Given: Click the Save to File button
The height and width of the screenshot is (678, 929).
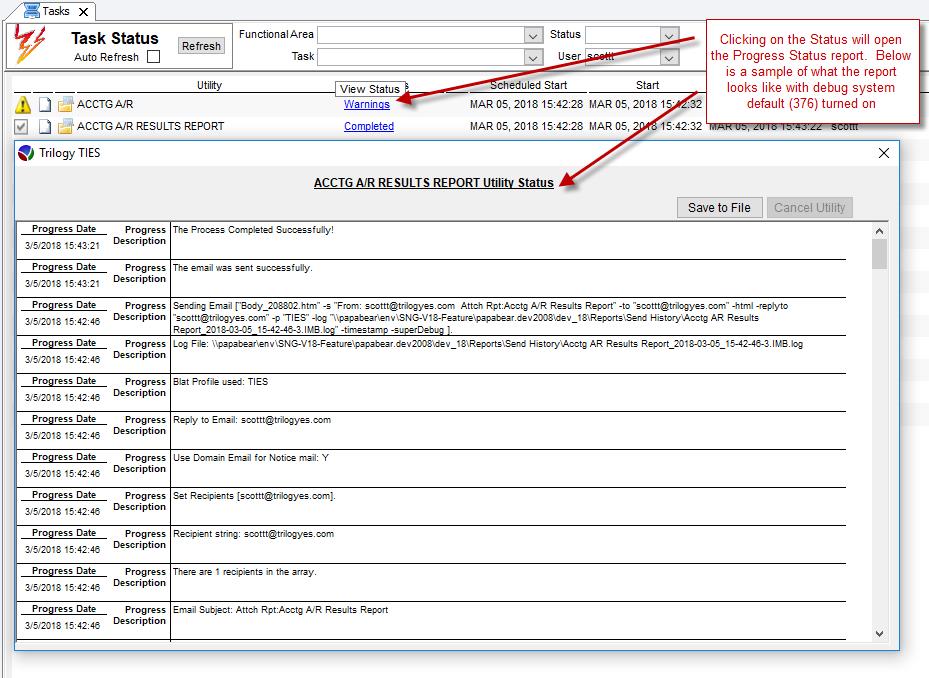Looking at the screenshot, I should pos(719,208).
